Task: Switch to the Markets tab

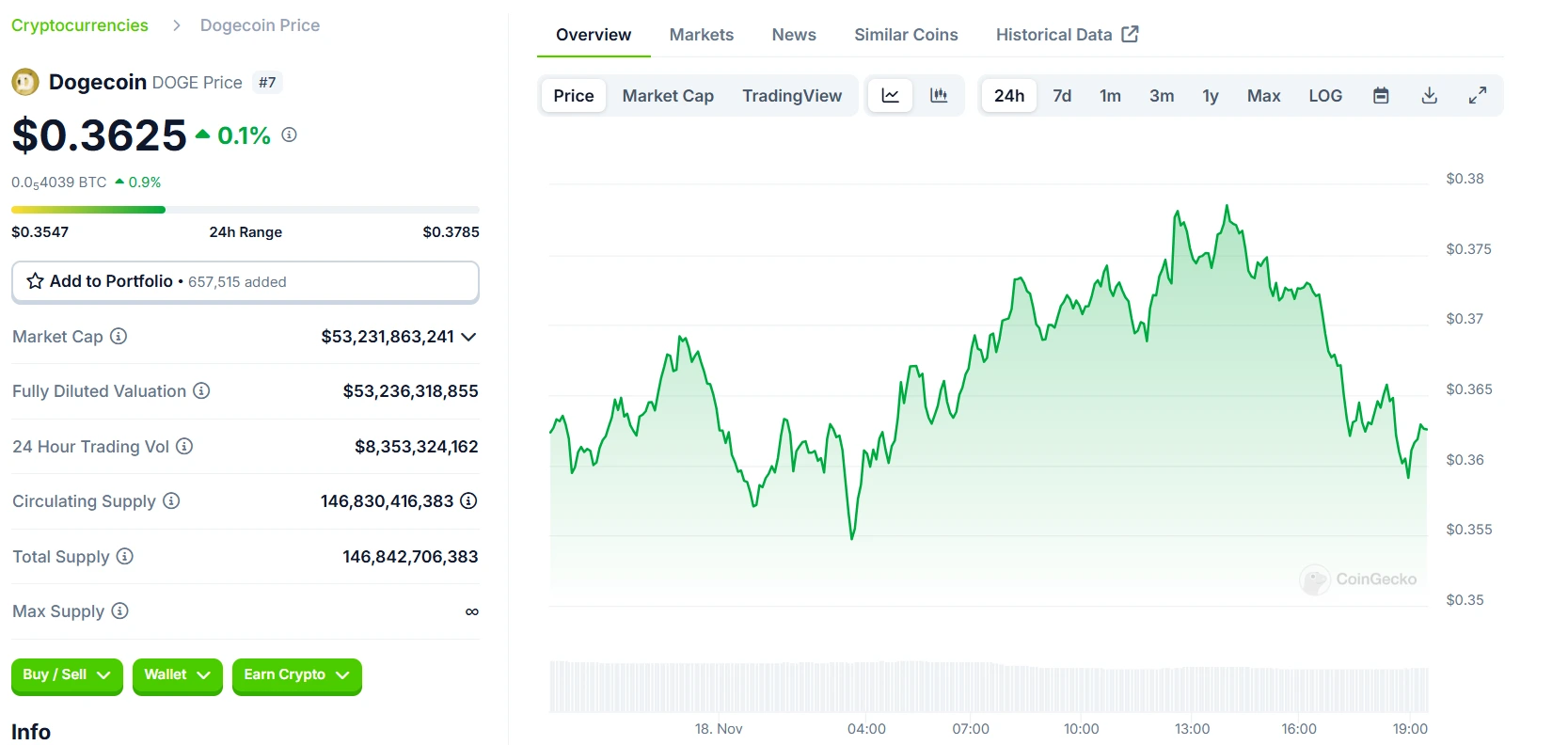Action: tap(701, 35)
